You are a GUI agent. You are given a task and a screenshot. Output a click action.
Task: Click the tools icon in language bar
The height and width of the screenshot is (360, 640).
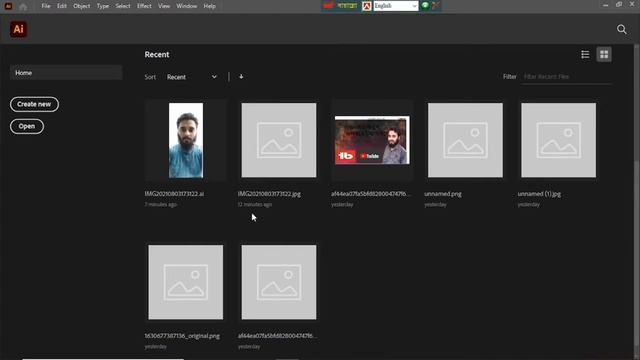436,6
